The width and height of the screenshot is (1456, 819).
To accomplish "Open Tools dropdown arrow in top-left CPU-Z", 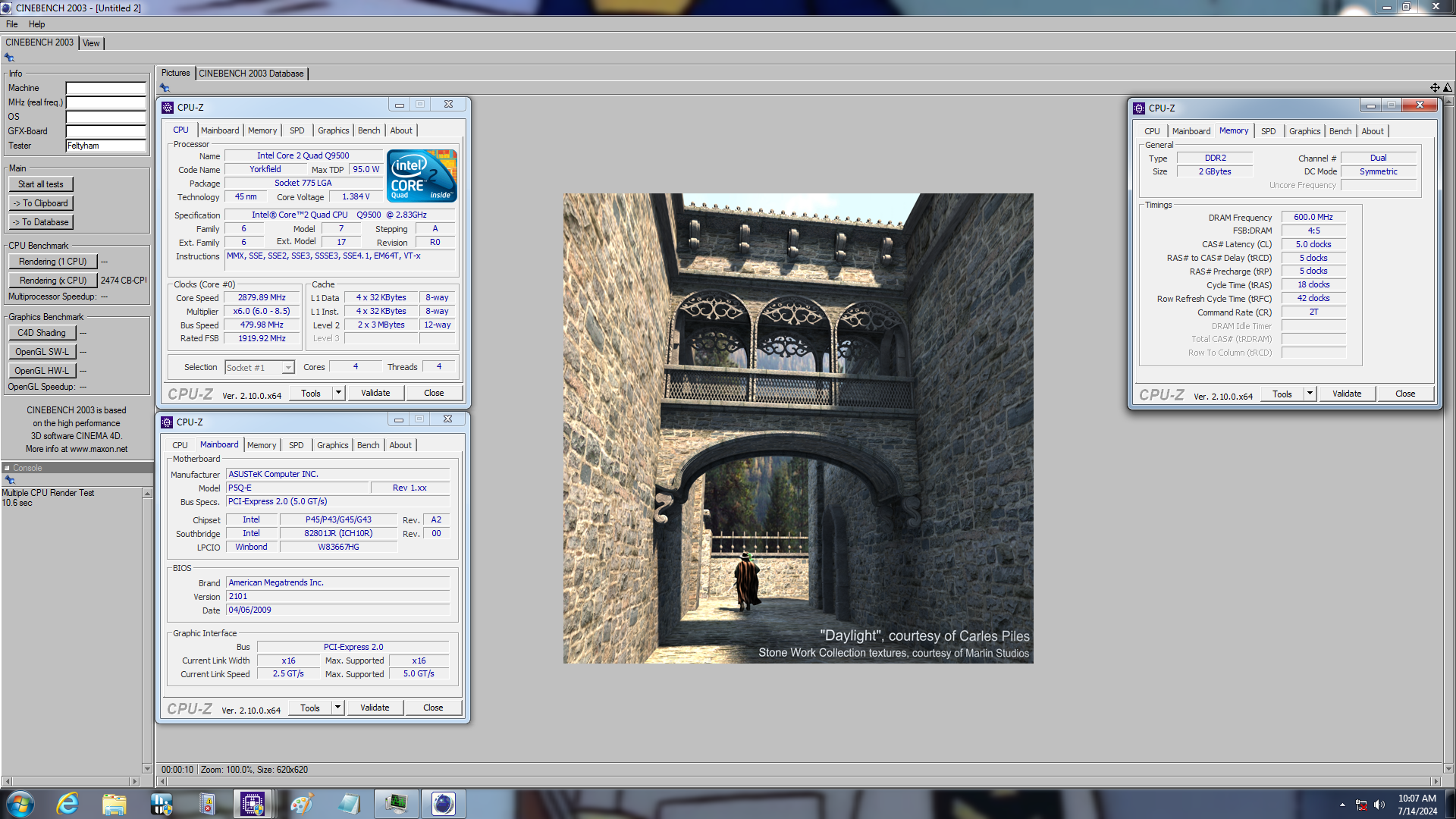I will [x=339, y=393].
